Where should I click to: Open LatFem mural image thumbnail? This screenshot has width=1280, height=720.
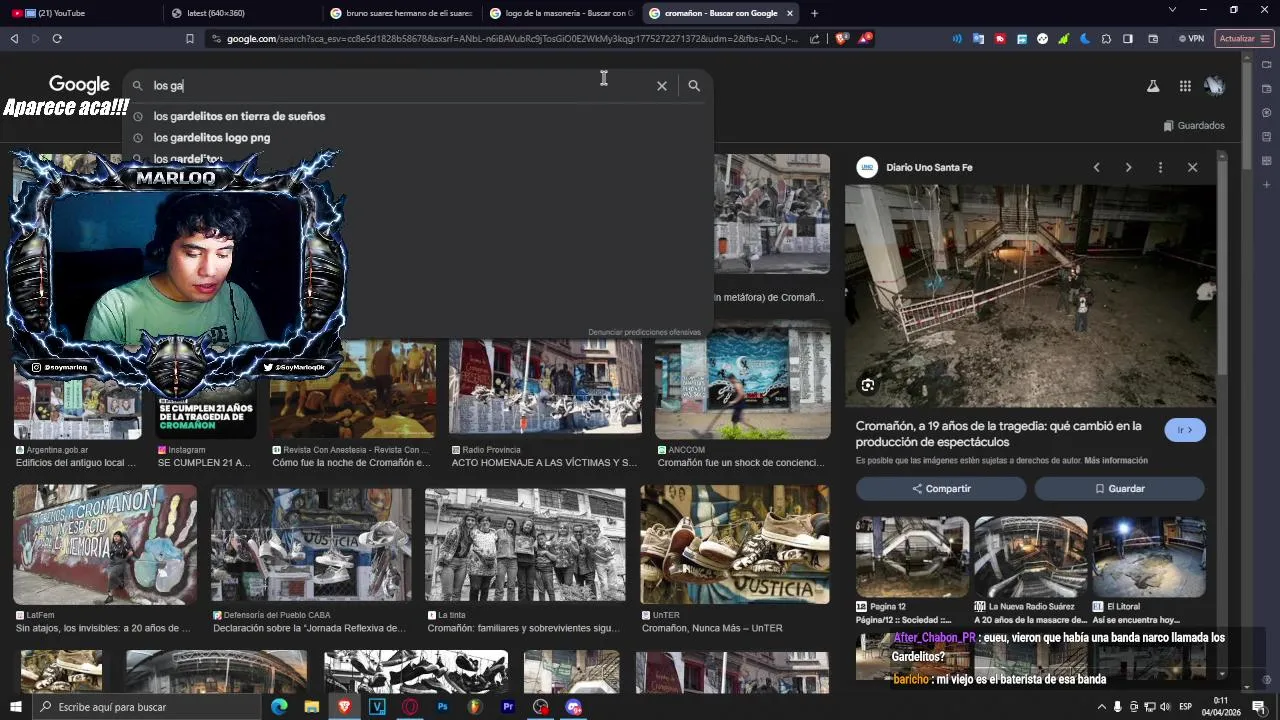[105, 545]
